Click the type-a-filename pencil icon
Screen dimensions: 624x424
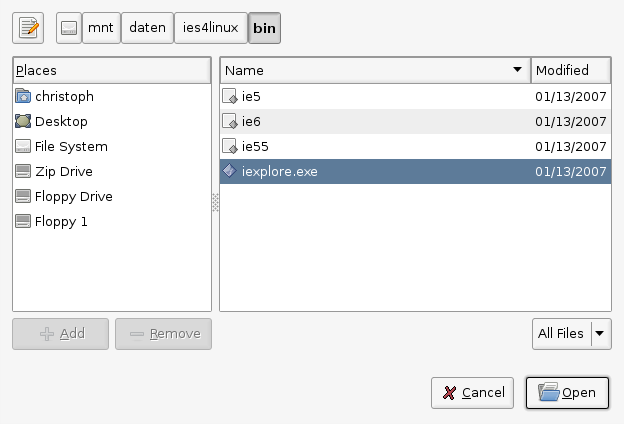pyautogui.click(x=28, y=28)
